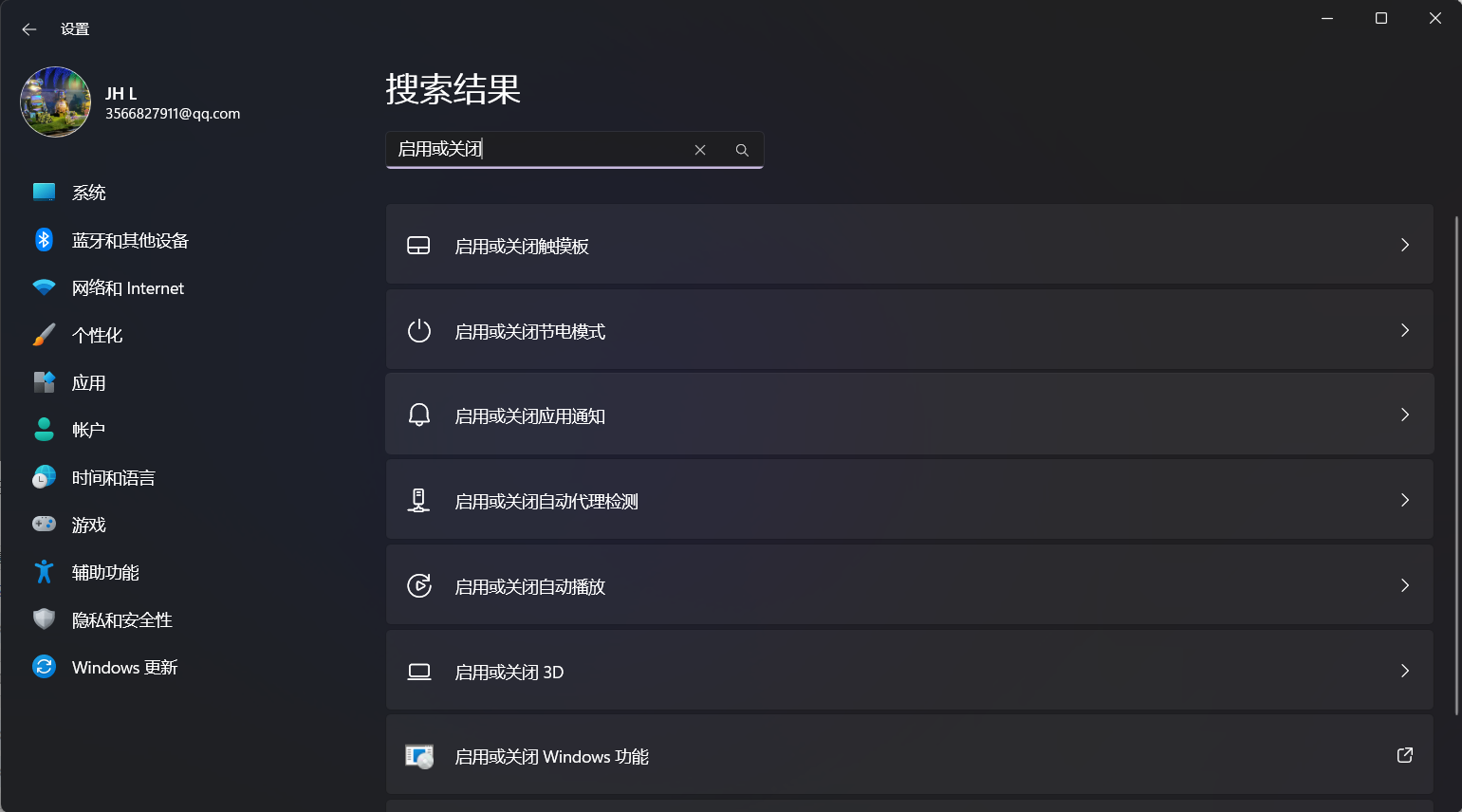Go to 网络和 Internet section

click(x=128, y=288)
